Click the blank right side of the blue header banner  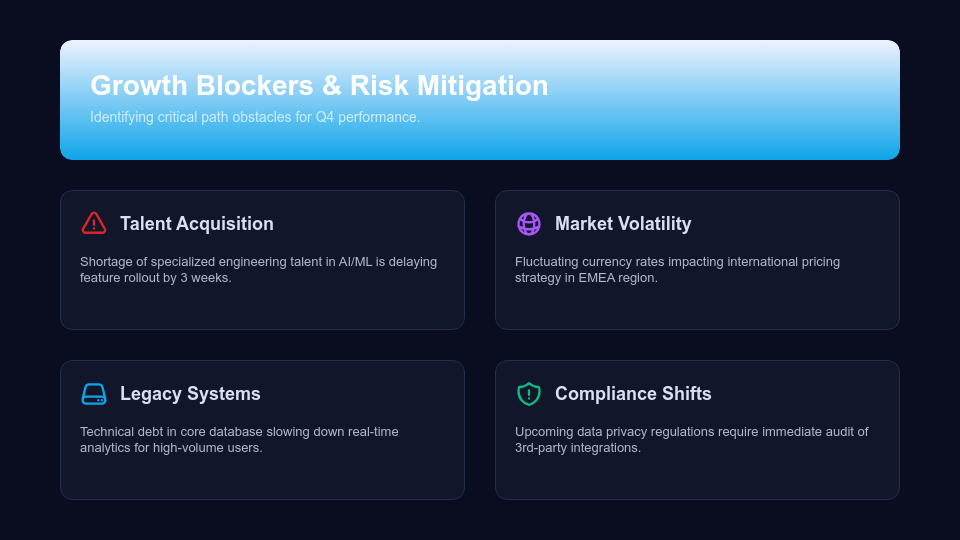pyautogui.click(x=760, y=100)
